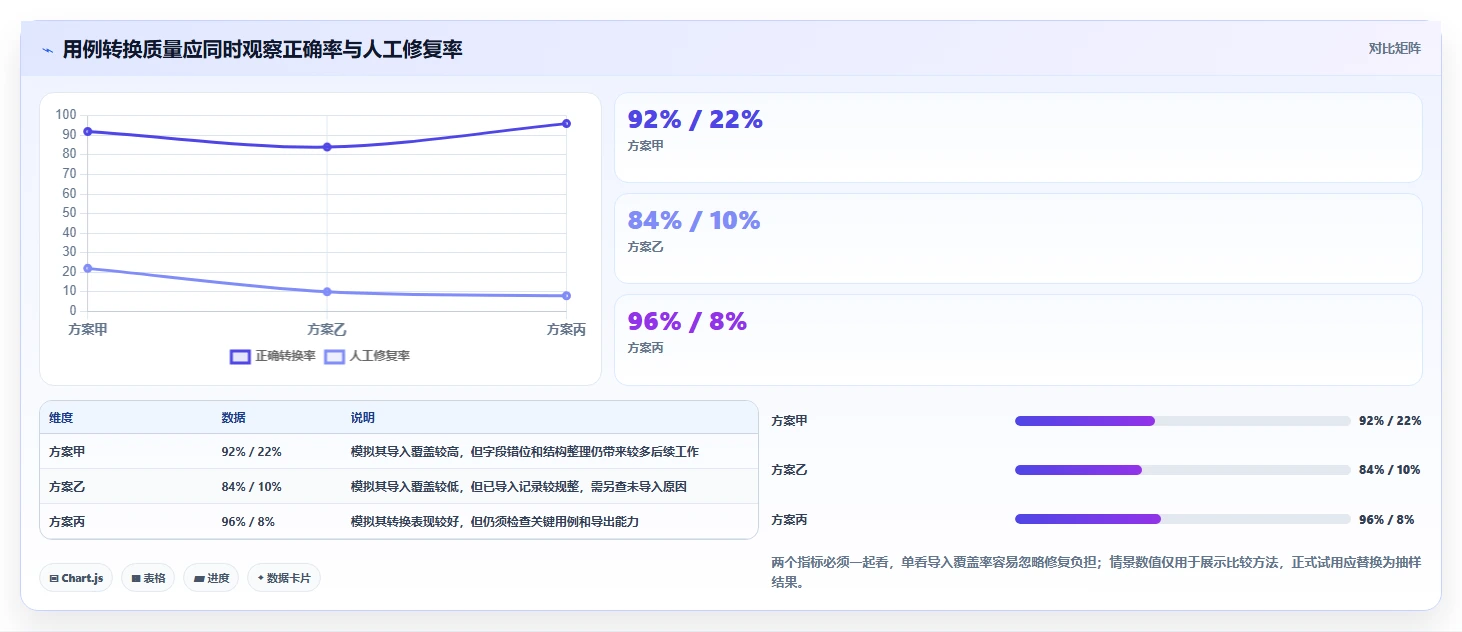This screenshot has height=632, width=1462.
Task: Click the 方案乙 label on chart x-axis
Action: pos(327,329)
